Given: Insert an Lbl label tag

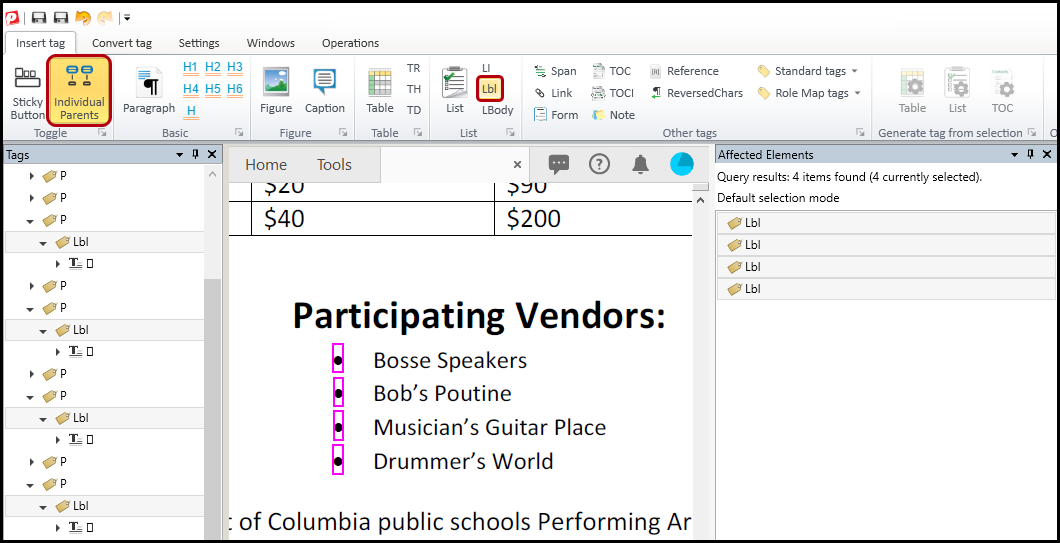Looking at the screenshot, I should point(488,89).
